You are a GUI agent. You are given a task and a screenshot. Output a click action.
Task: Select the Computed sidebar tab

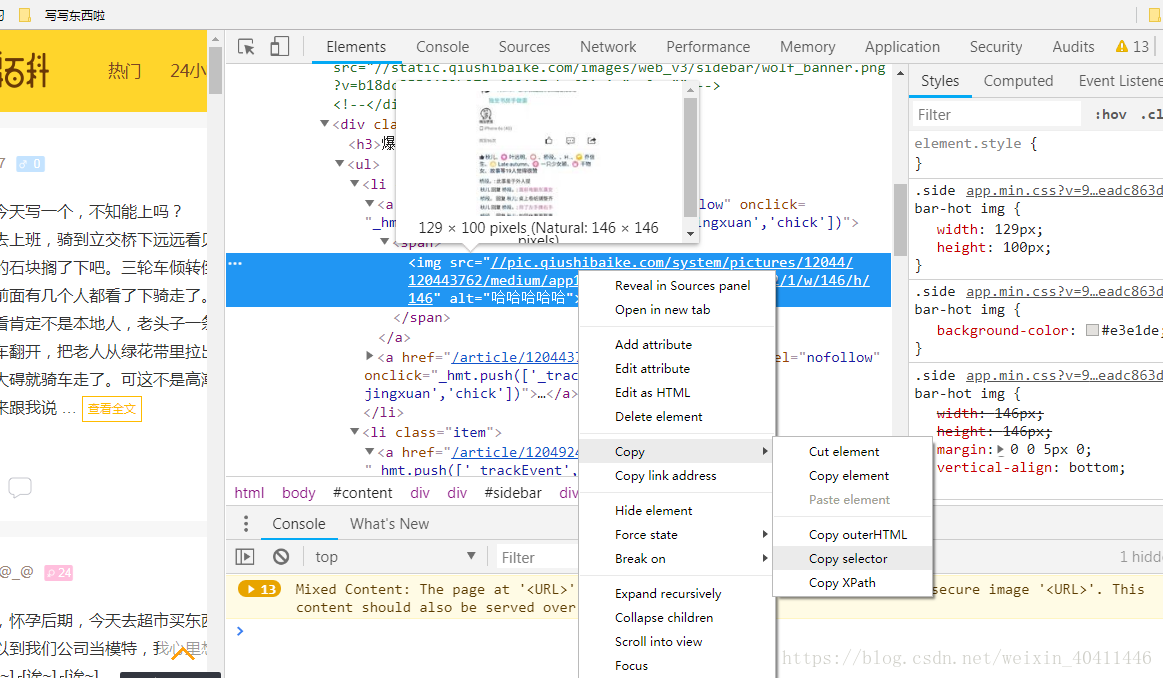coord(1018,81)
